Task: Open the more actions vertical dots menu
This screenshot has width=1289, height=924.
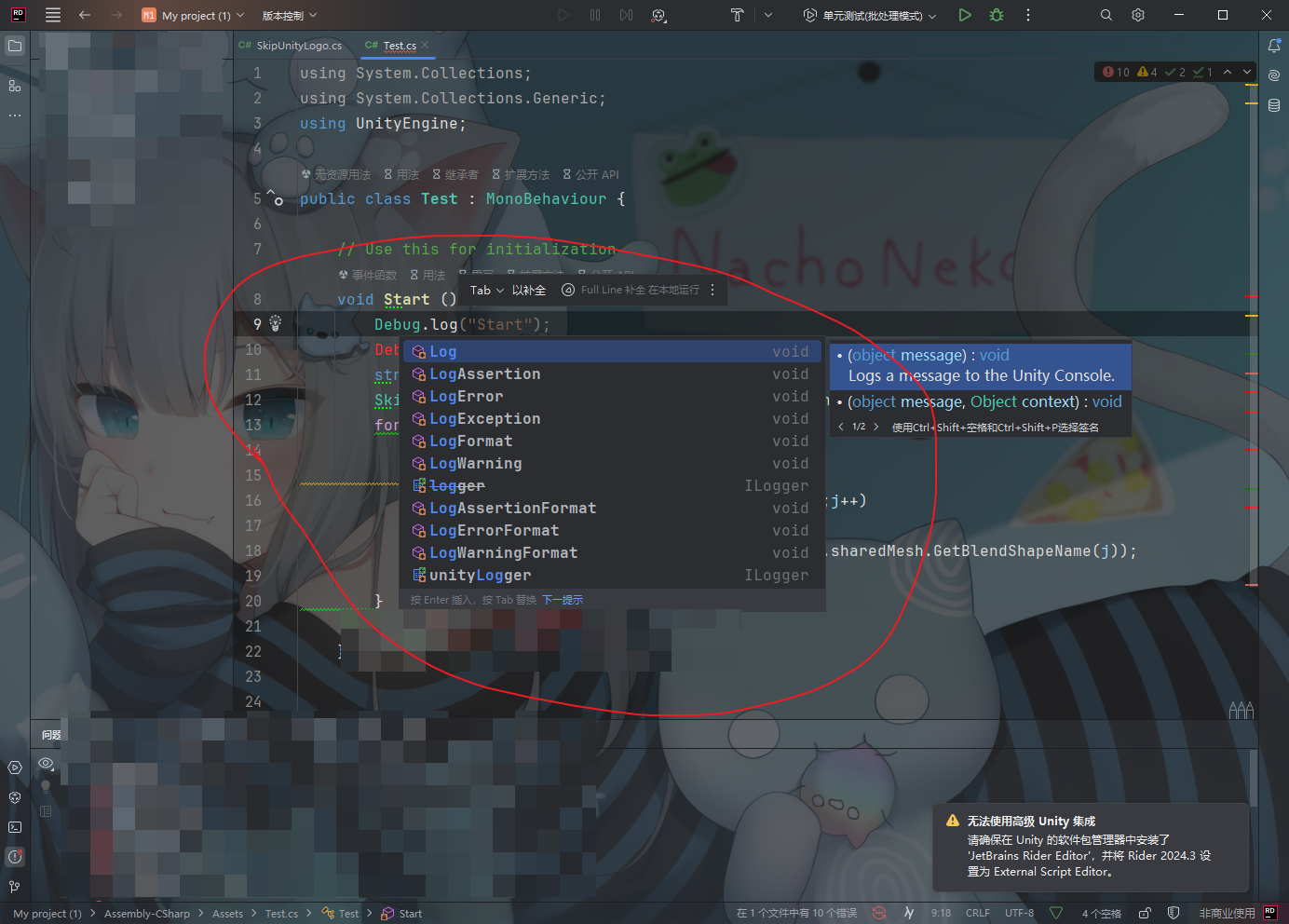Action: [x=1028, y=15]
